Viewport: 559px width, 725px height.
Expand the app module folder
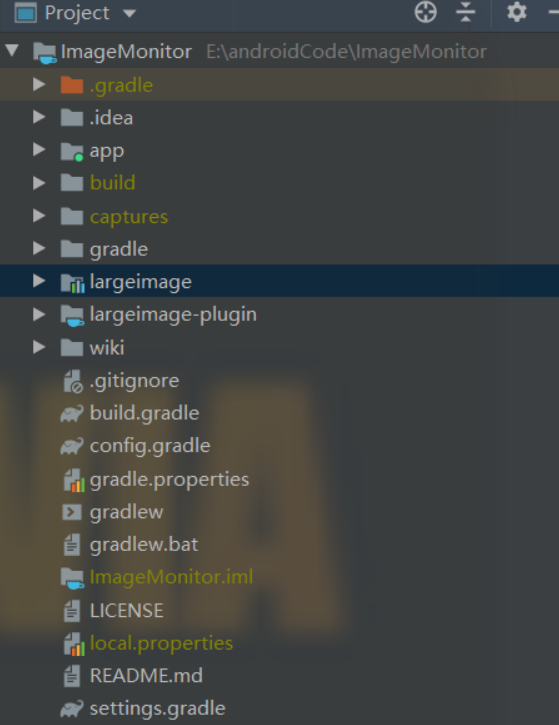(39, 150)
